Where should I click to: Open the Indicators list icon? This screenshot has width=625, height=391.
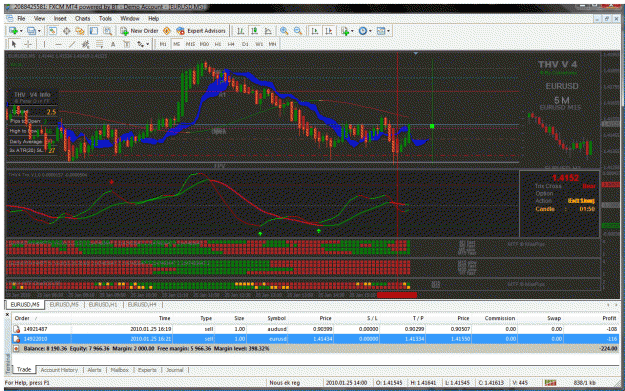coord(345,31)
